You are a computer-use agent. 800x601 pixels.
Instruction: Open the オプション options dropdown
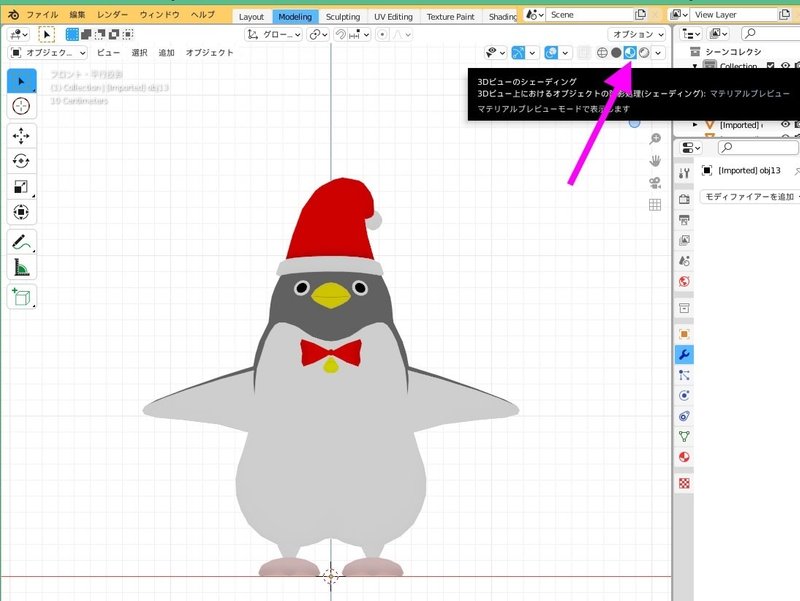click(637, 34)
